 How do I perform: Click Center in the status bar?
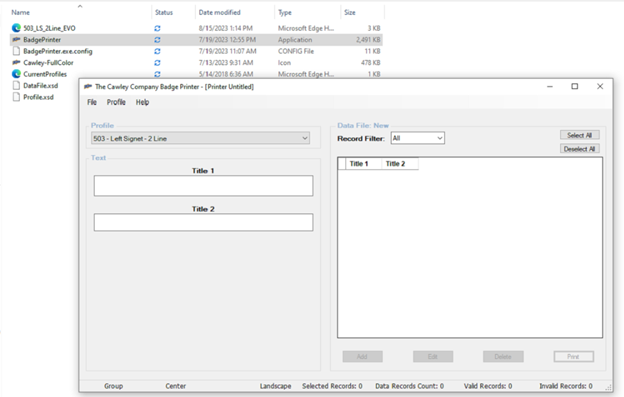point(176,386)
